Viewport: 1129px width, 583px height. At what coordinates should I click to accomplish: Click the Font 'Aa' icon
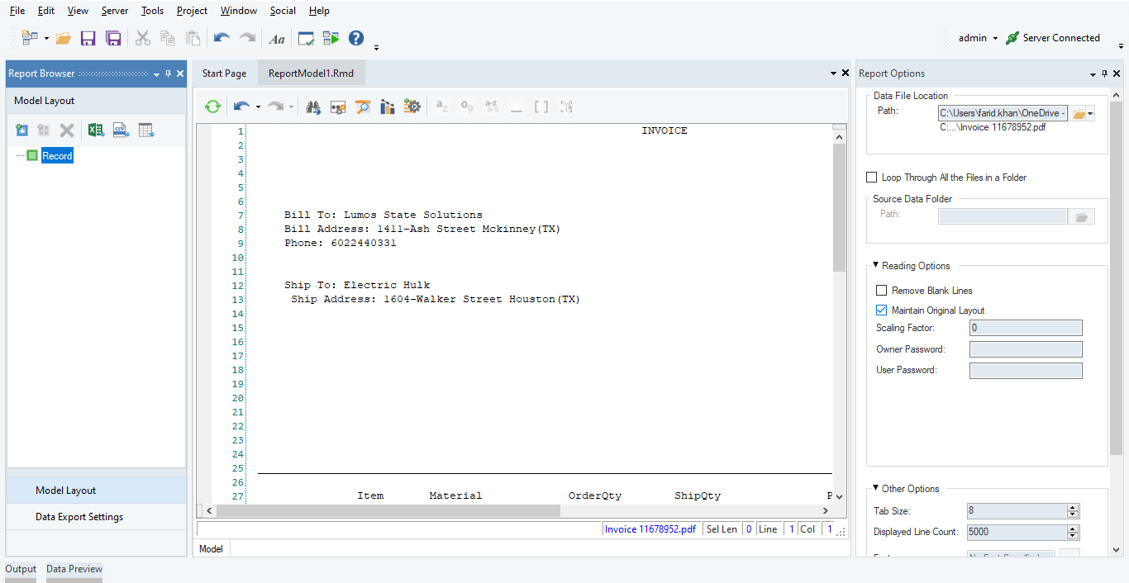277,39
